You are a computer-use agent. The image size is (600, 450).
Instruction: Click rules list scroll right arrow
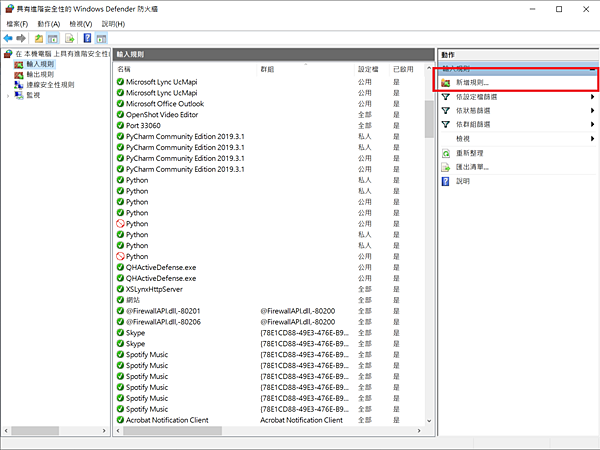(x=419, y=430)
